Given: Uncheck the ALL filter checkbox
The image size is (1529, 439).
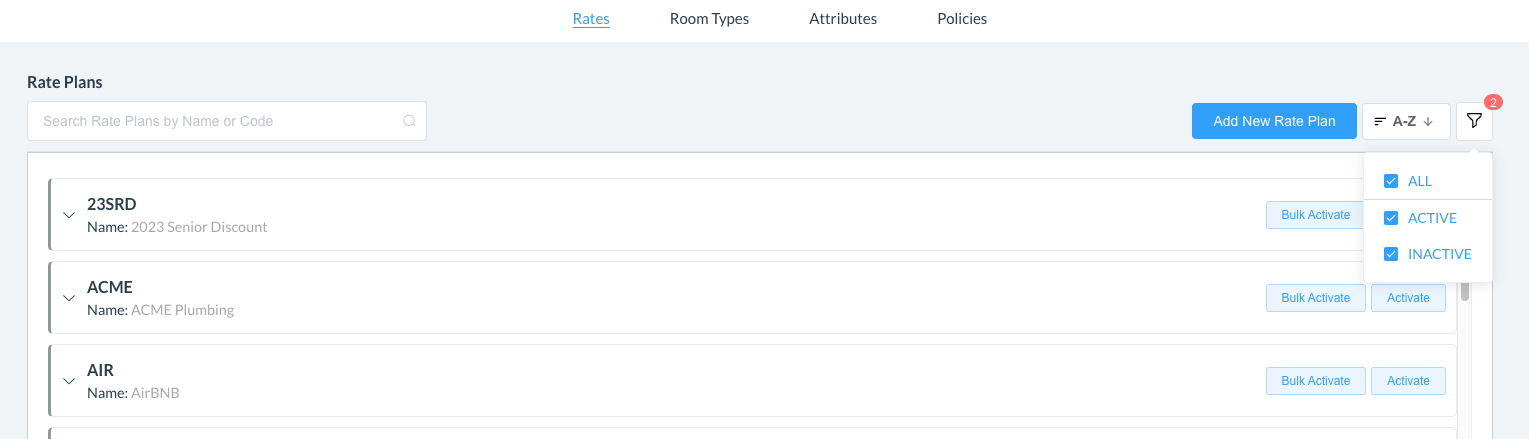Looking at the screenshot, I should (x=1390, y=181).
